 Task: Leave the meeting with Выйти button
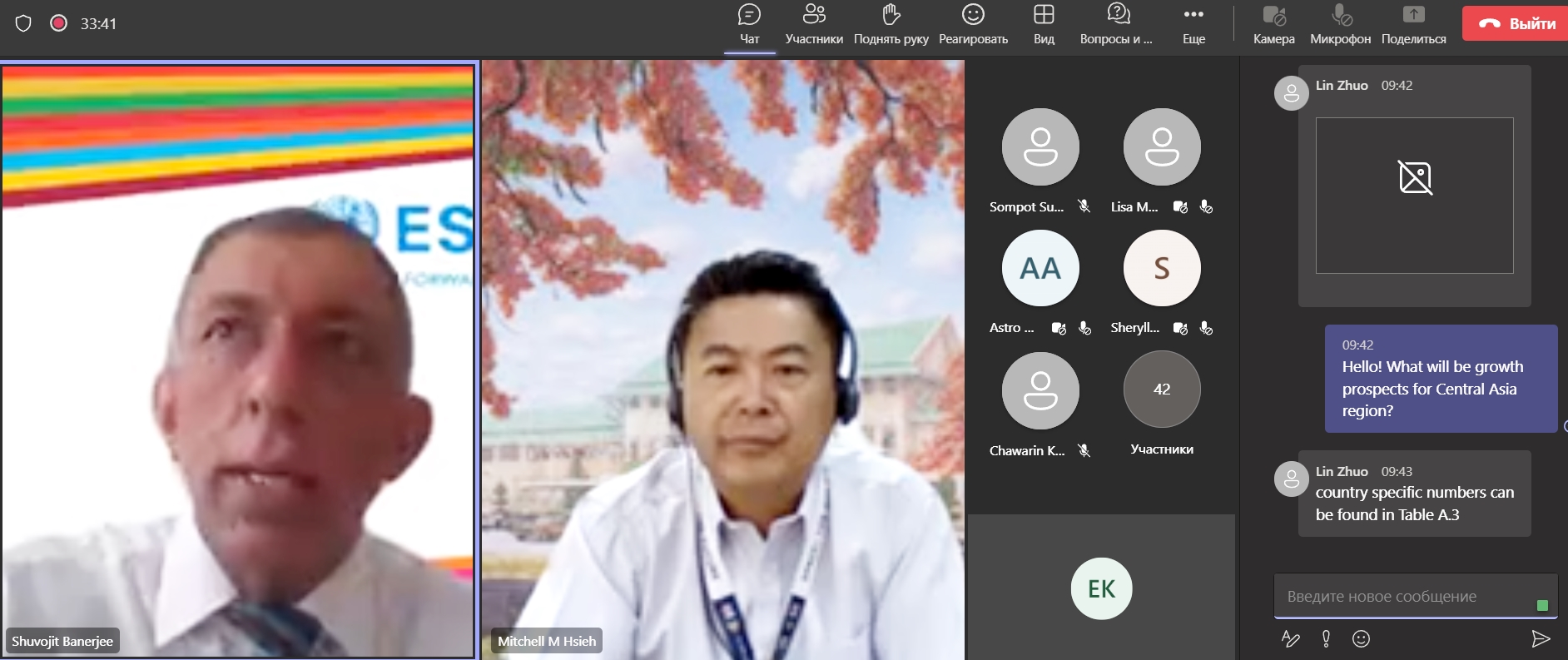[1516, 24]
